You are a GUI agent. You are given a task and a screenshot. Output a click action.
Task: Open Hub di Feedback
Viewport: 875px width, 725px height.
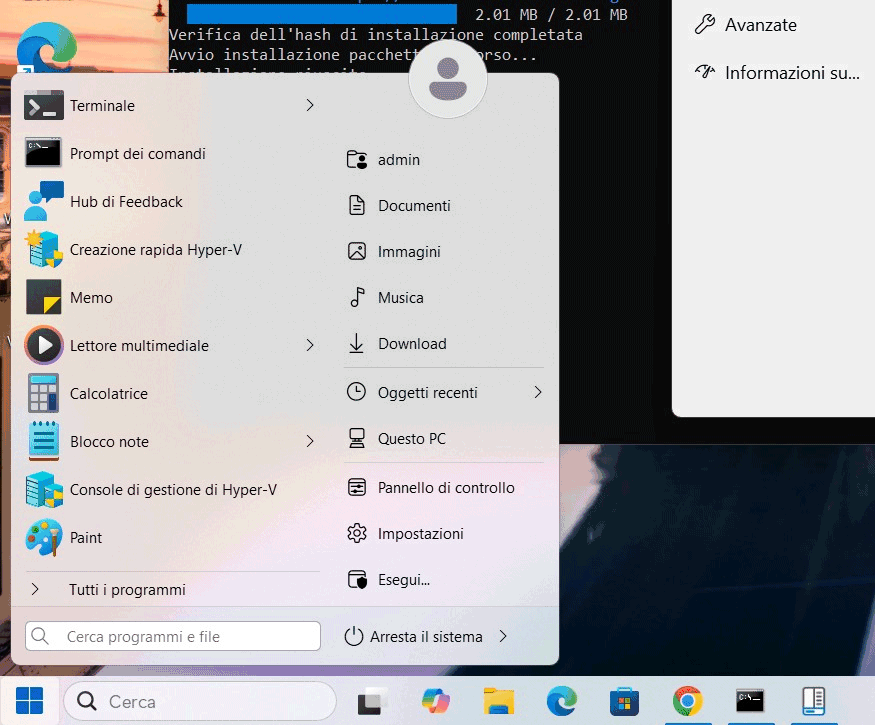pyautogui.click(x=126, y=202)
